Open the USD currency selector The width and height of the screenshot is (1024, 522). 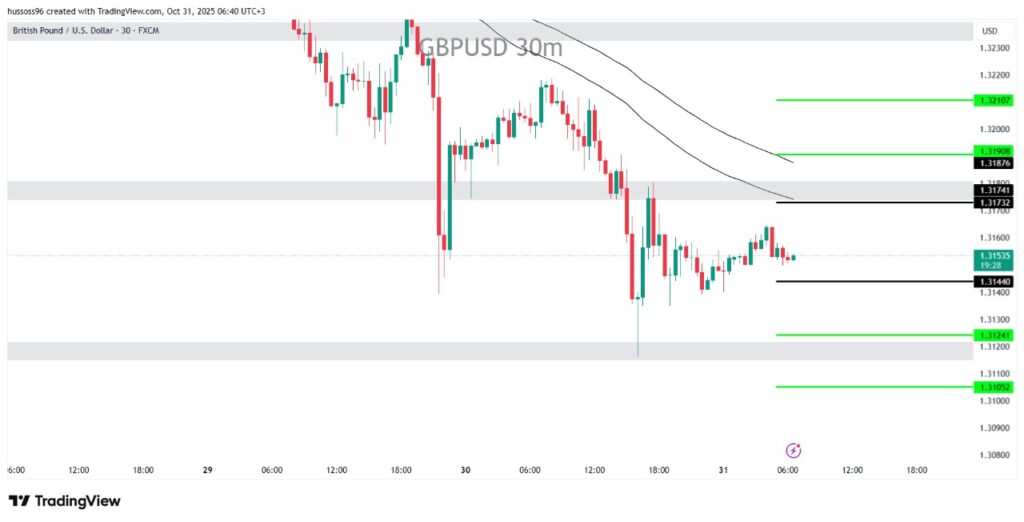[989, 31]
